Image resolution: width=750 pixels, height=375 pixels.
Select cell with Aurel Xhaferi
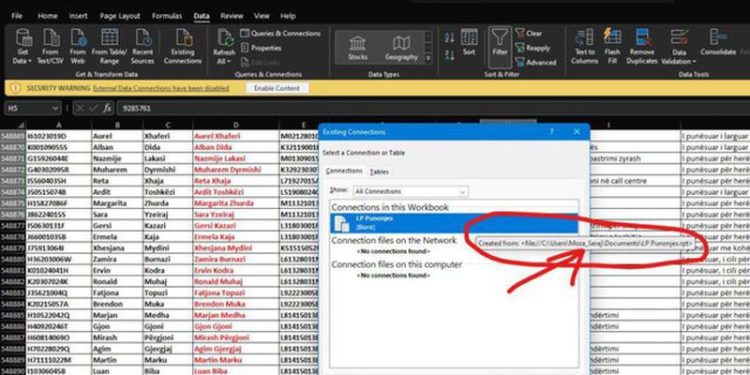pos(235,136)
